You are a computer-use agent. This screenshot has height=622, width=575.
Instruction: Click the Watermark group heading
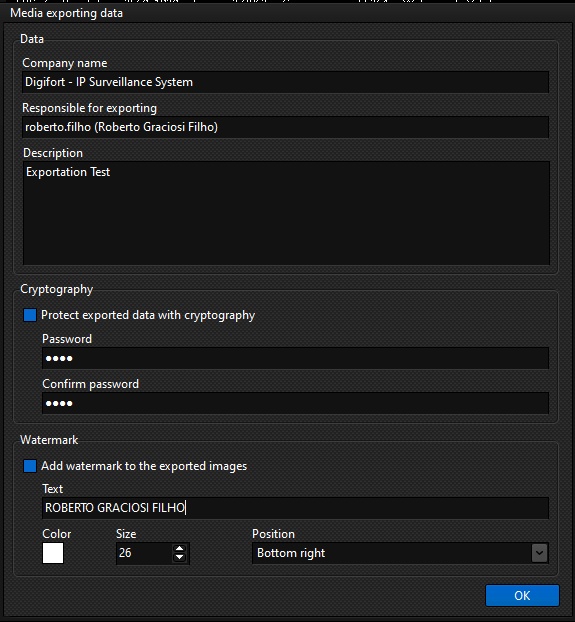pos(49,440)
